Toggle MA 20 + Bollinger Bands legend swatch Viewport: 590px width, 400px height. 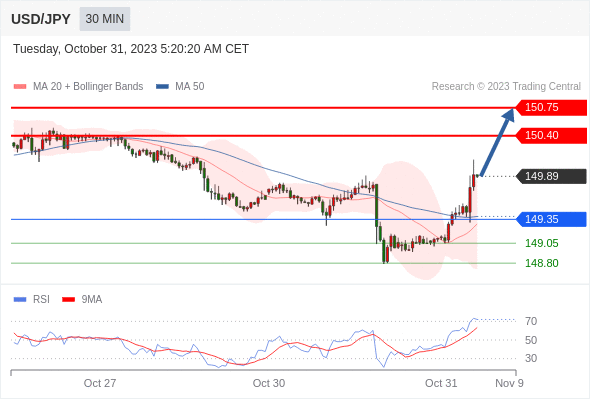pos(20,87)
